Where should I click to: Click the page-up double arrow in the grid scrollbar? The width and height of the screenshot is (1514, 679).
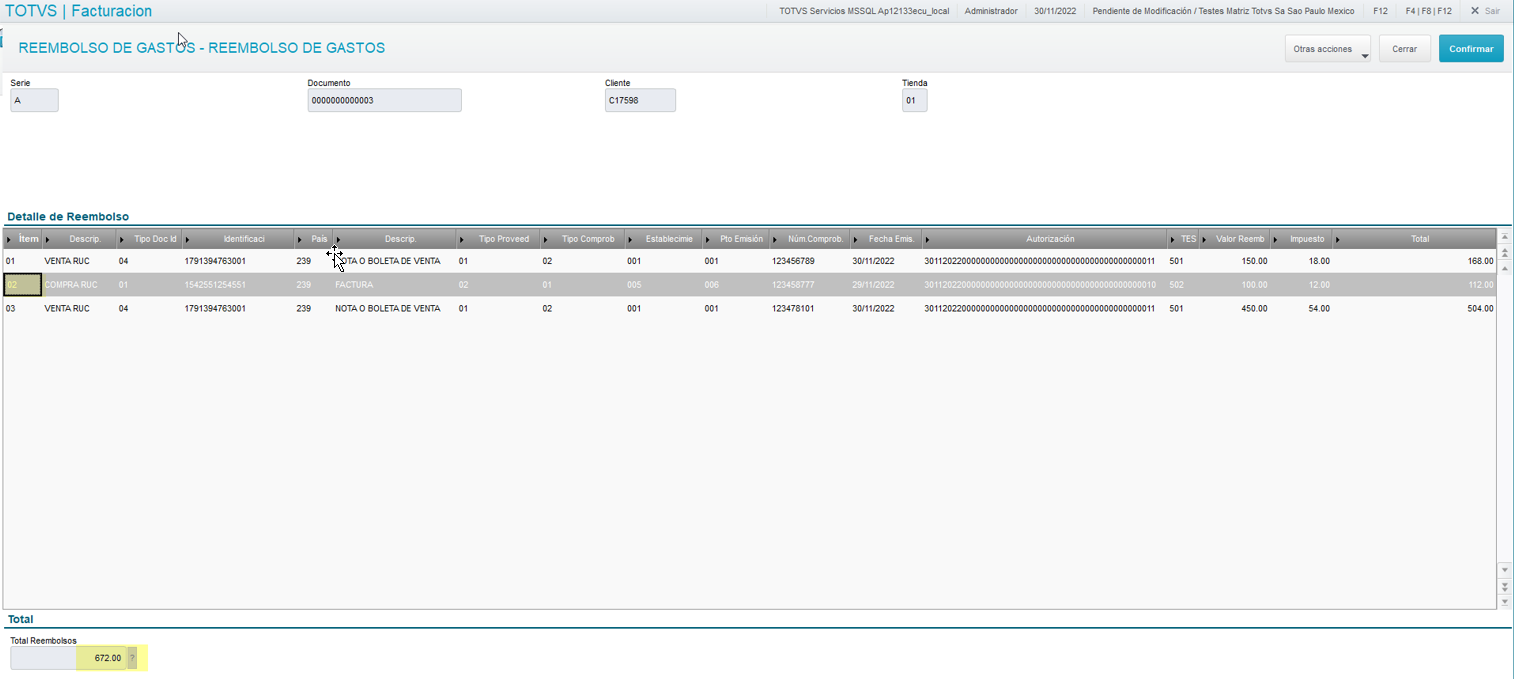point(1504,253)
